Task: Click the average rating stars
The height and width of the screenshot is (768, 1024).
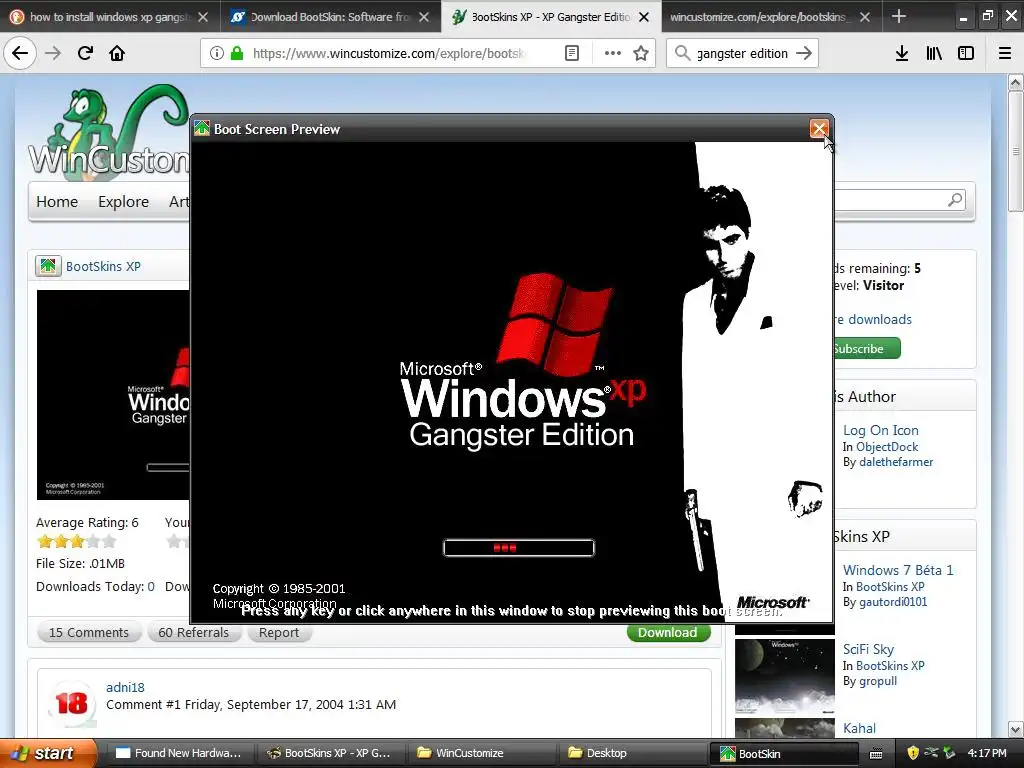Action: 76,541
